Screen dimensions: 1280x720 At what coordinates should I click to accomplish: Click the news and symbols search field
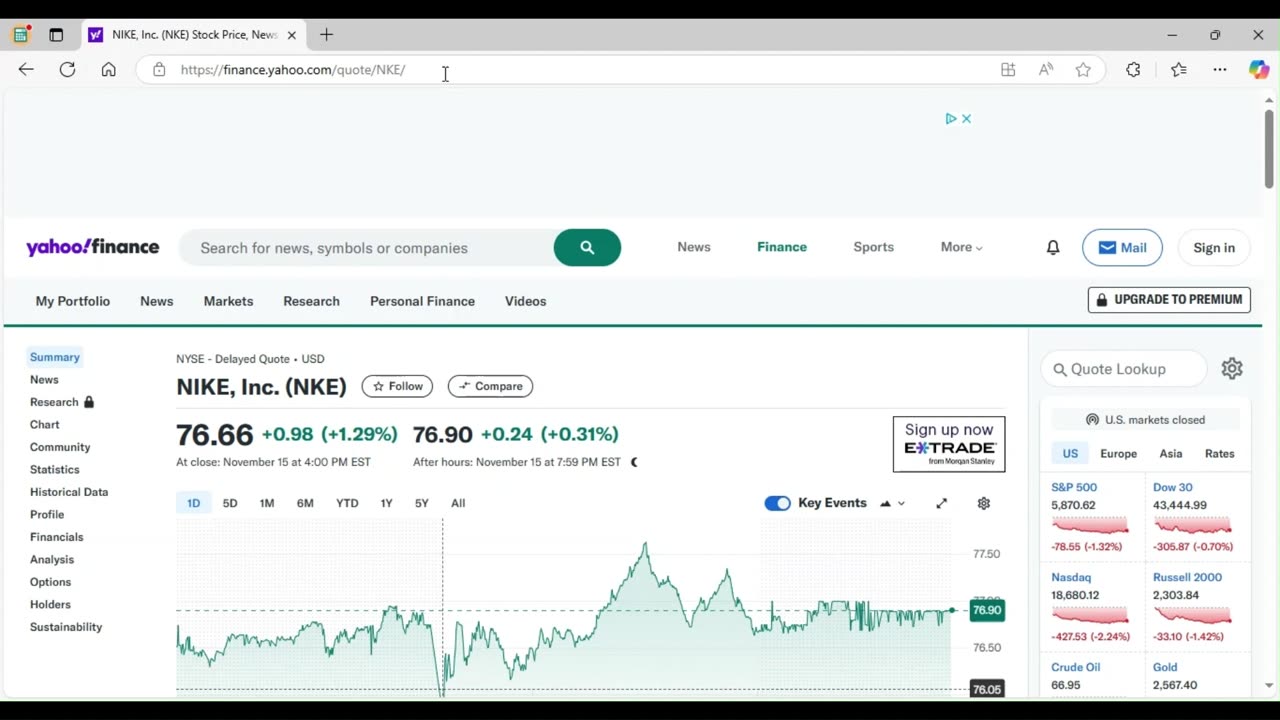(366, 248)
